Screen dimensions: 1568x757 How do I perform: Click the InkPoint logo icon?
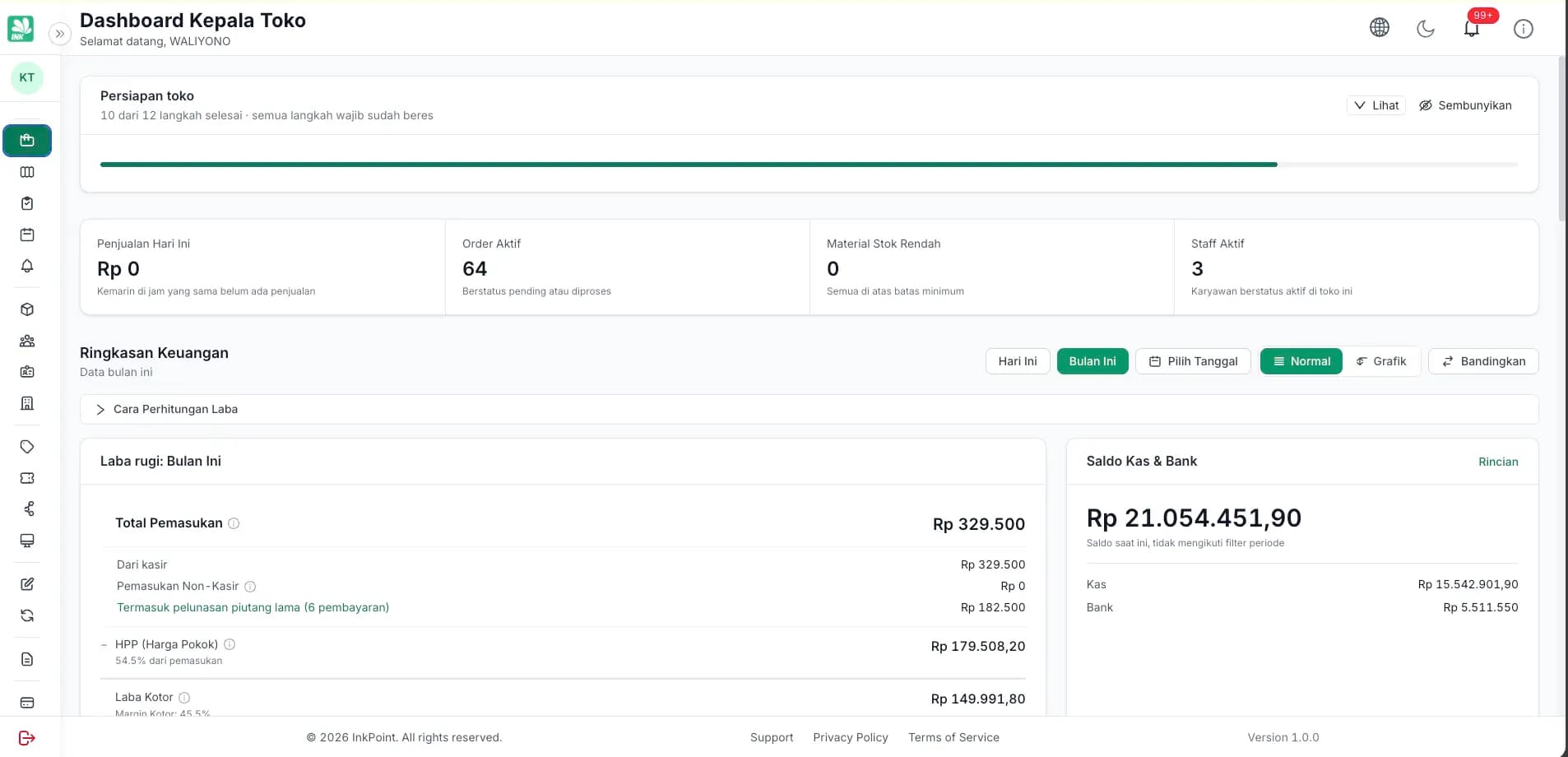point(21,29)
